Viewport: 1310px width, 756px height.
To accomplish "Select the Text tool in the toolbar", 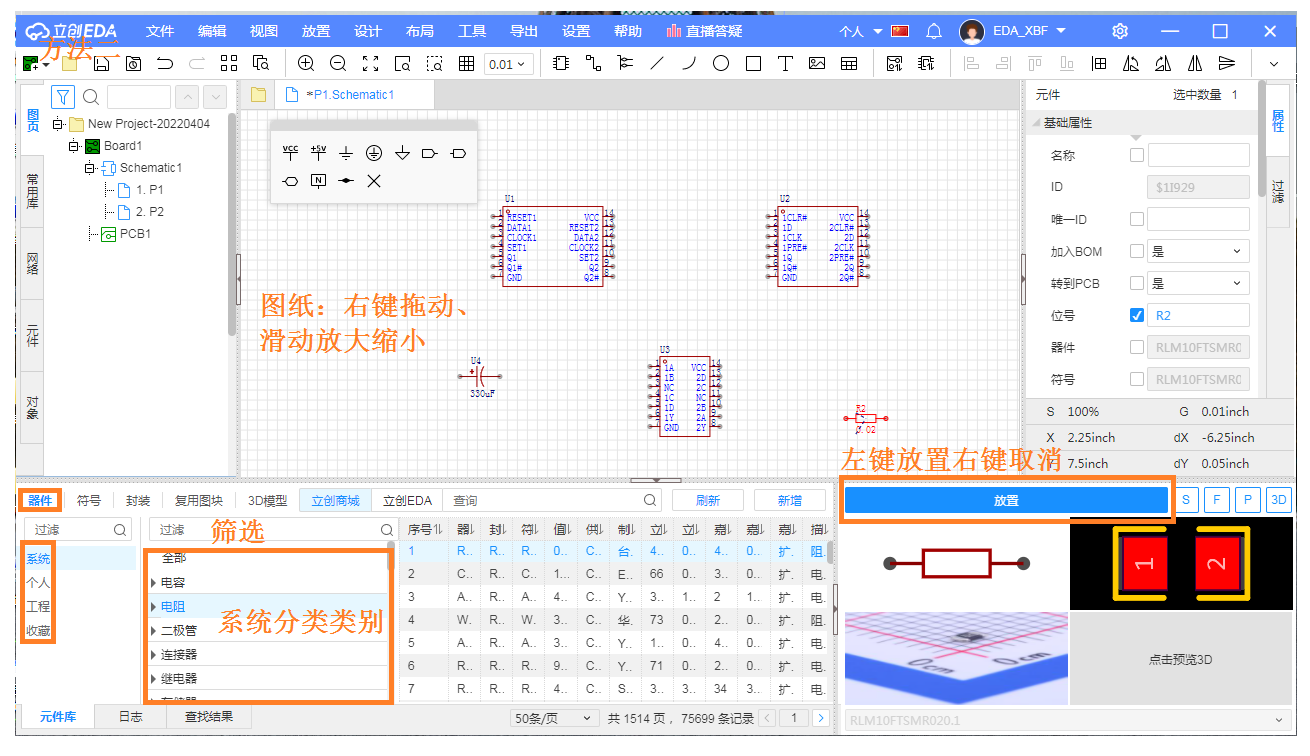I will [785, 62].
